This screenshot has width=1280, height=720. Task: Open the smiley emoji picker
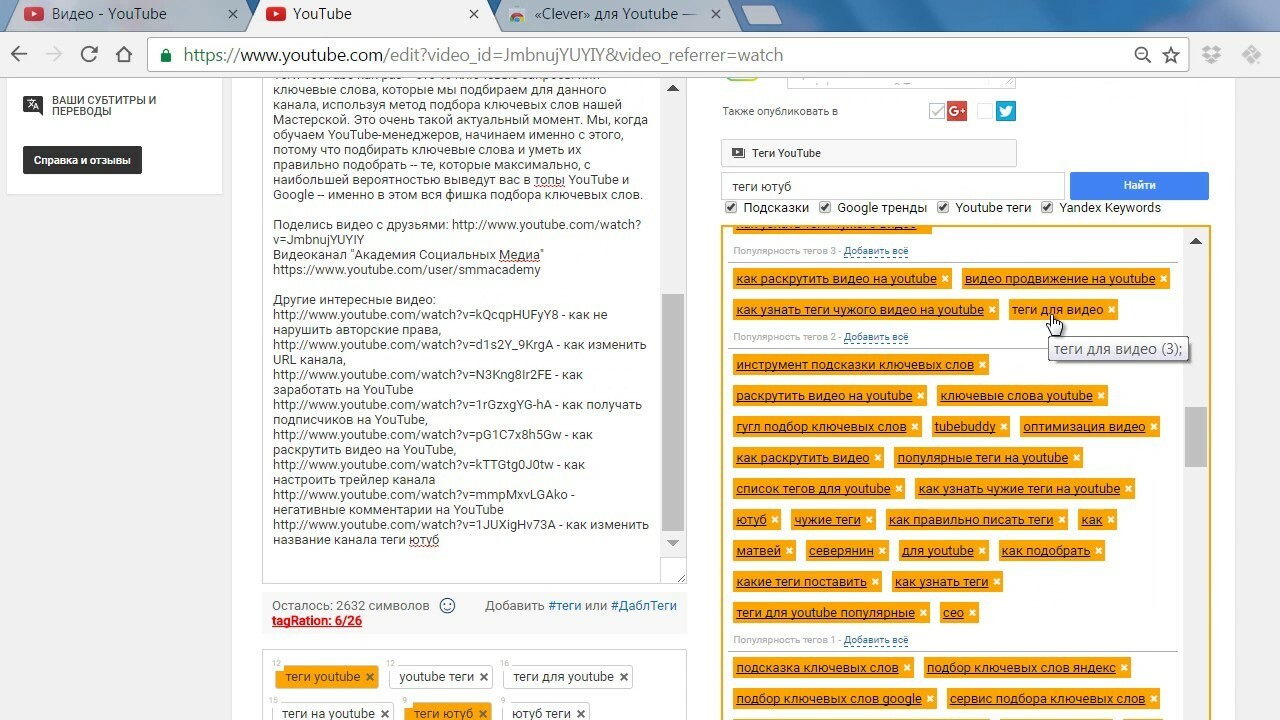[x=448, y=605]
